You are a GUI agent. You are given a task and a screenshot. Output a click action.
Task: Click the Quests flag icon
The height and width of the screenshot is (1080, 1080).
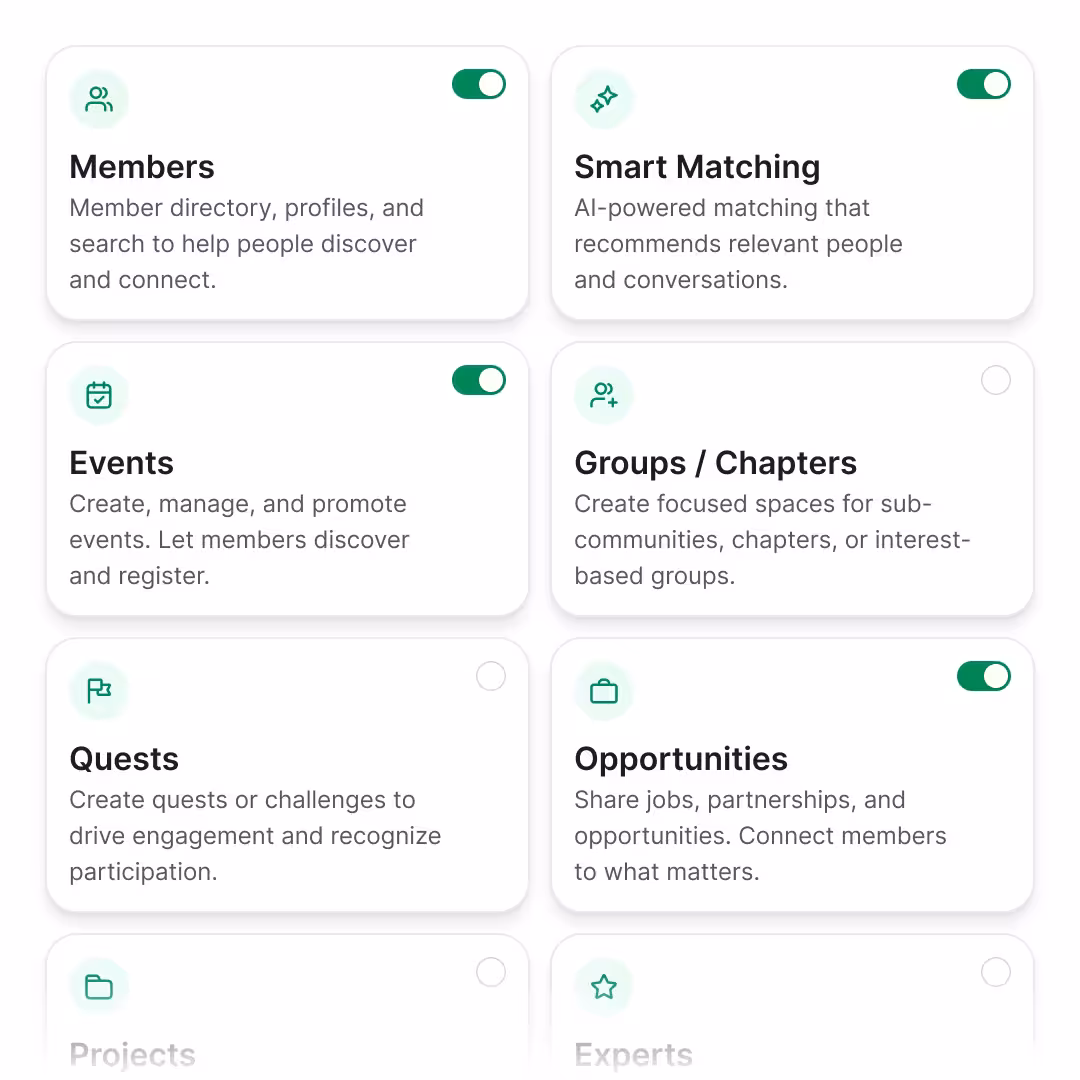(x=98, y=691)
